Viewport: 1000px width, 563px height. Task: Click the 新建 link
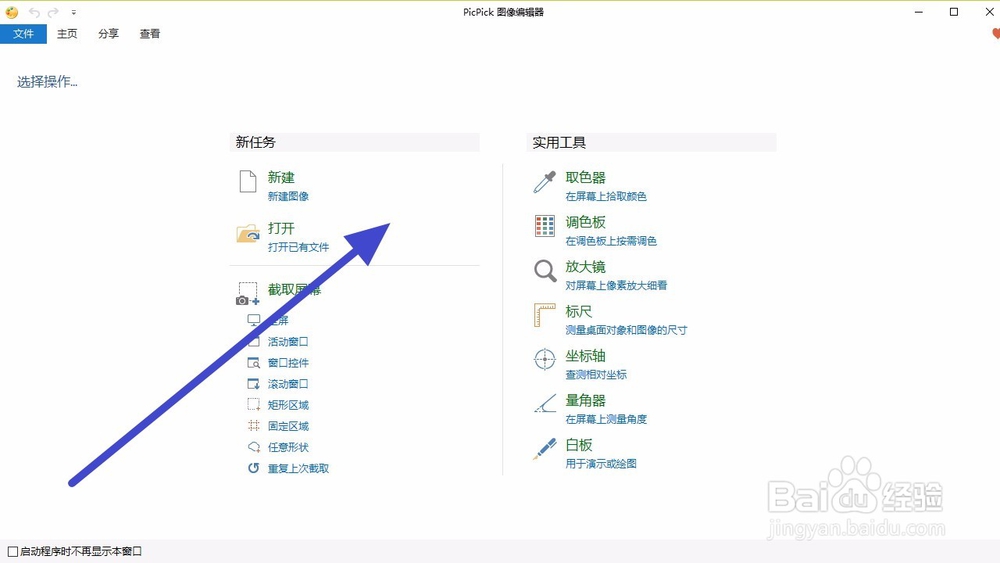coord(281,177)
